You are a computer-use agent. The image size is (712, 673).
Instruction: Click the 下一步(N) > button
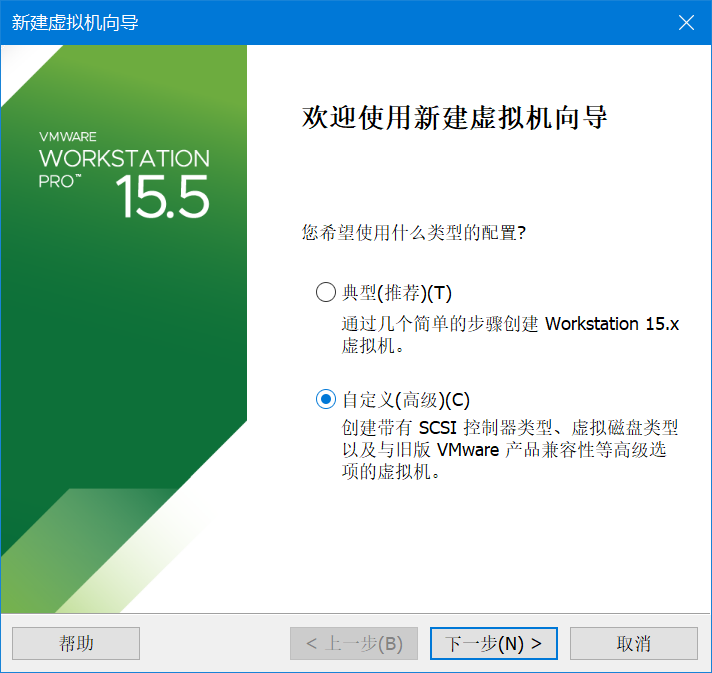pos(494,643)
